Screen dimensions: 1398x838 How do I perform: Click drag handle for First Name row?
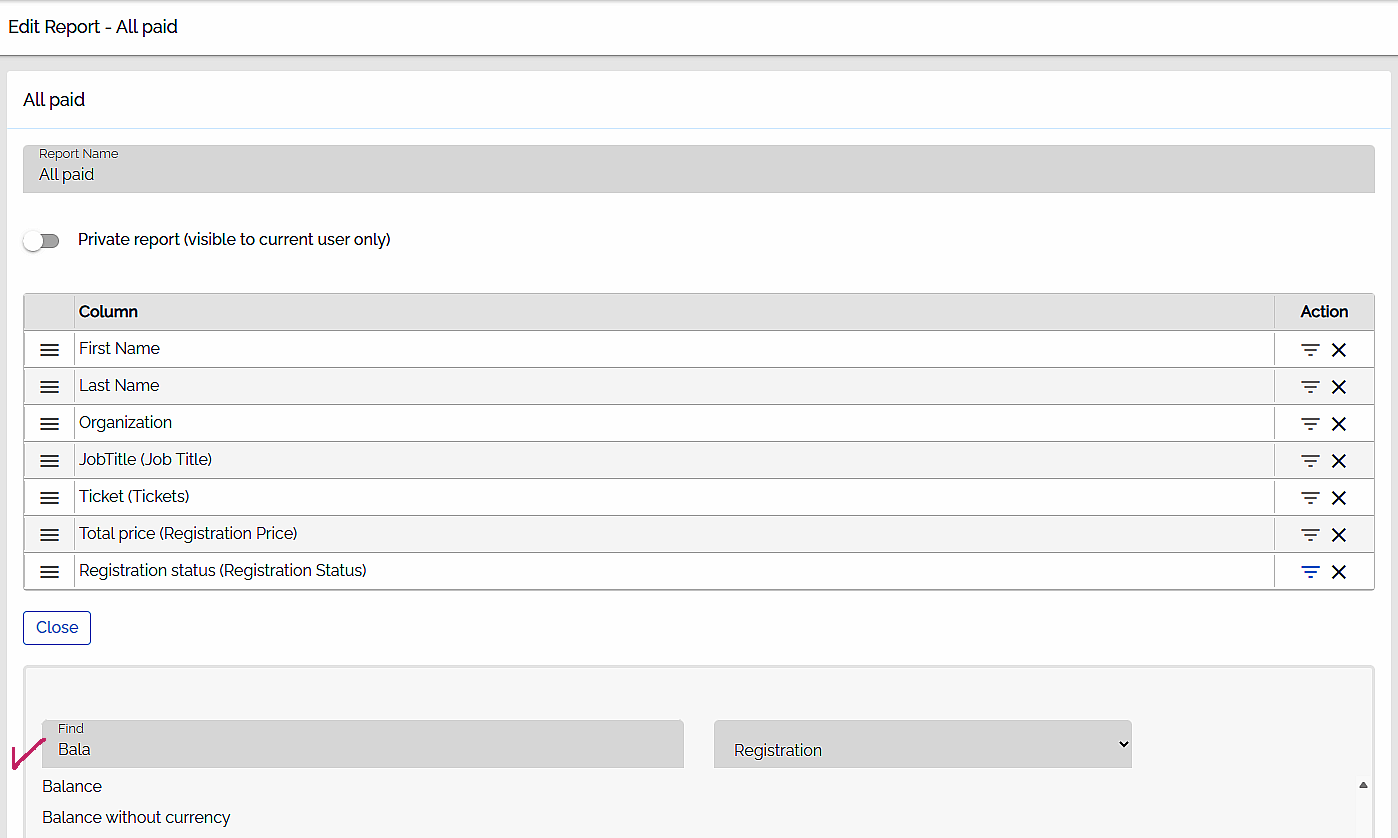(49, 350)
